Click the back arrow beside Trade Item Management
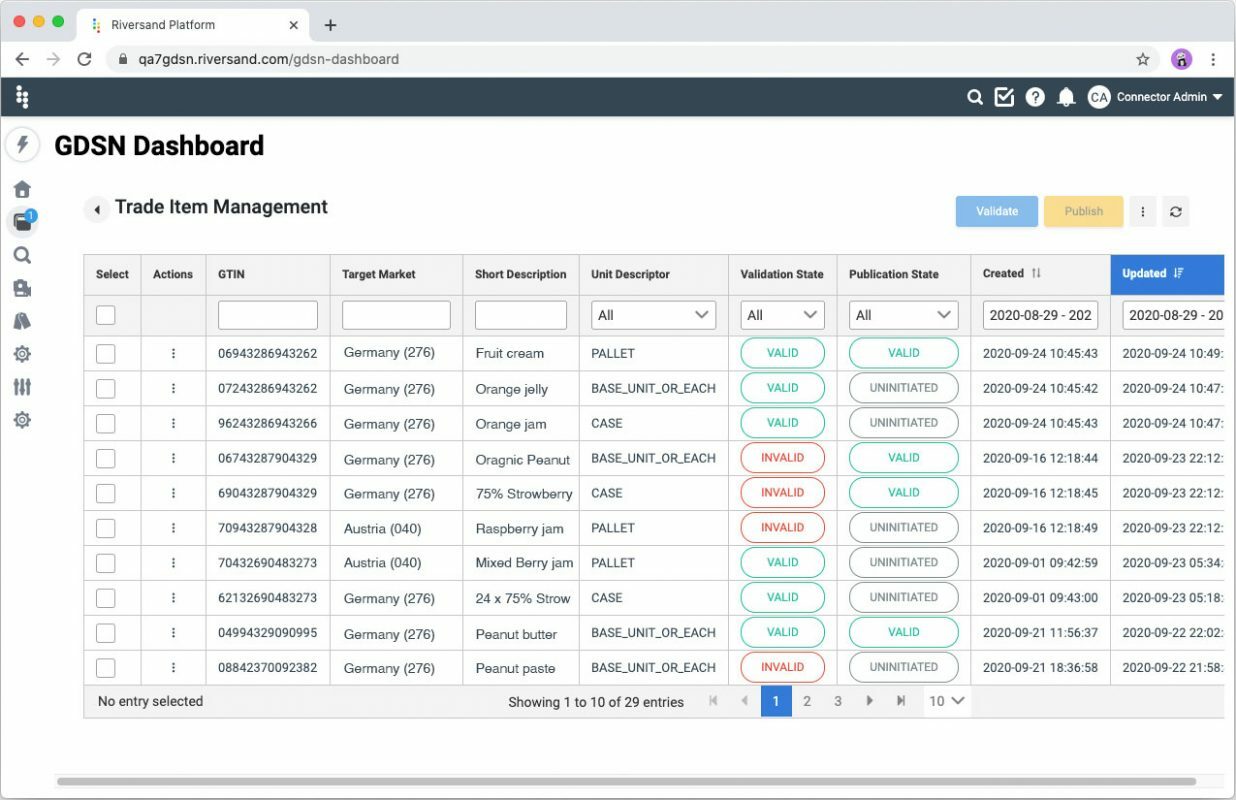 (96, 210)
